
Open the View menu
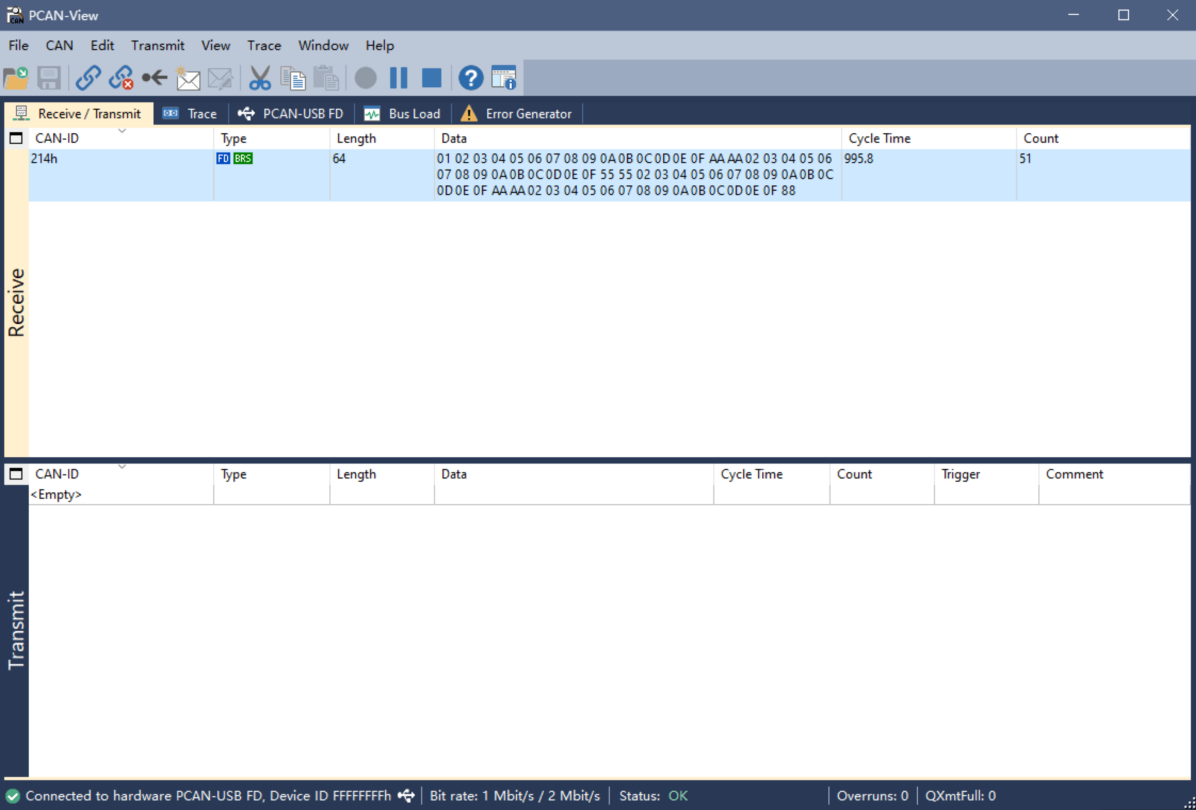tap(216, 46)
